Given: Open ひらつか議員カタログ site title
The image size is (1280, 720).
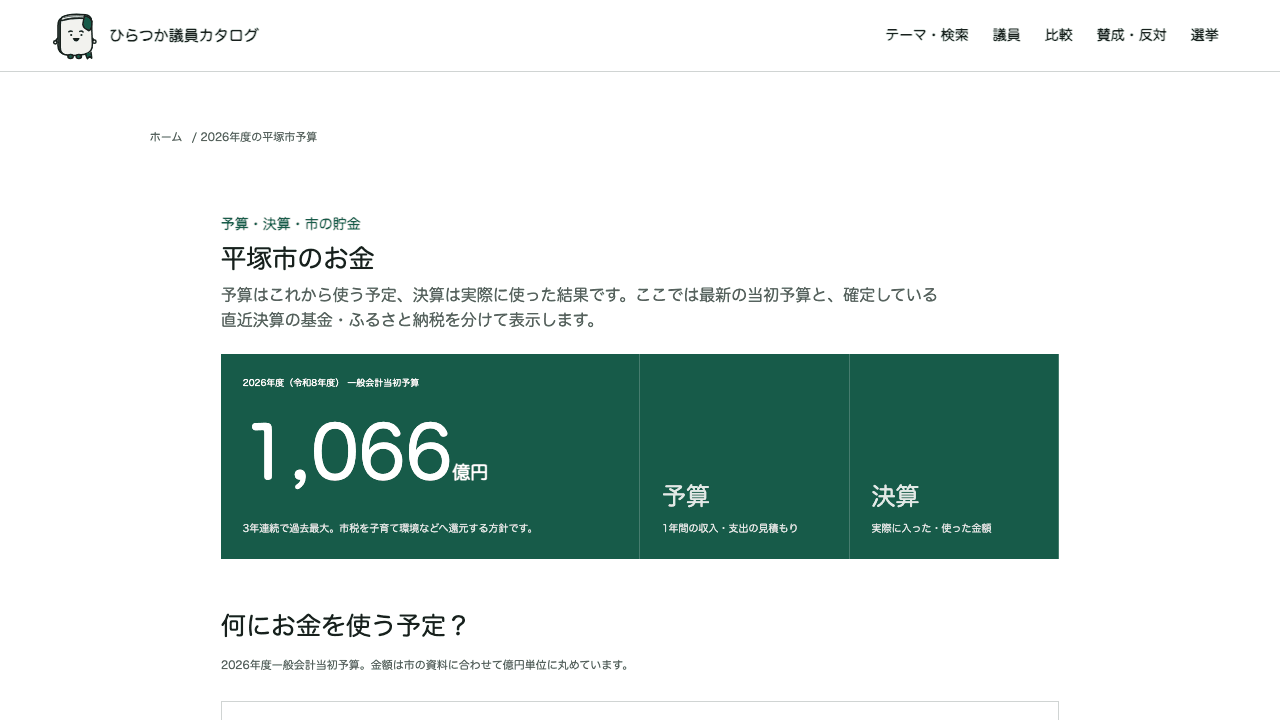Looking at the screenshot, I should (x=184, y=36).
